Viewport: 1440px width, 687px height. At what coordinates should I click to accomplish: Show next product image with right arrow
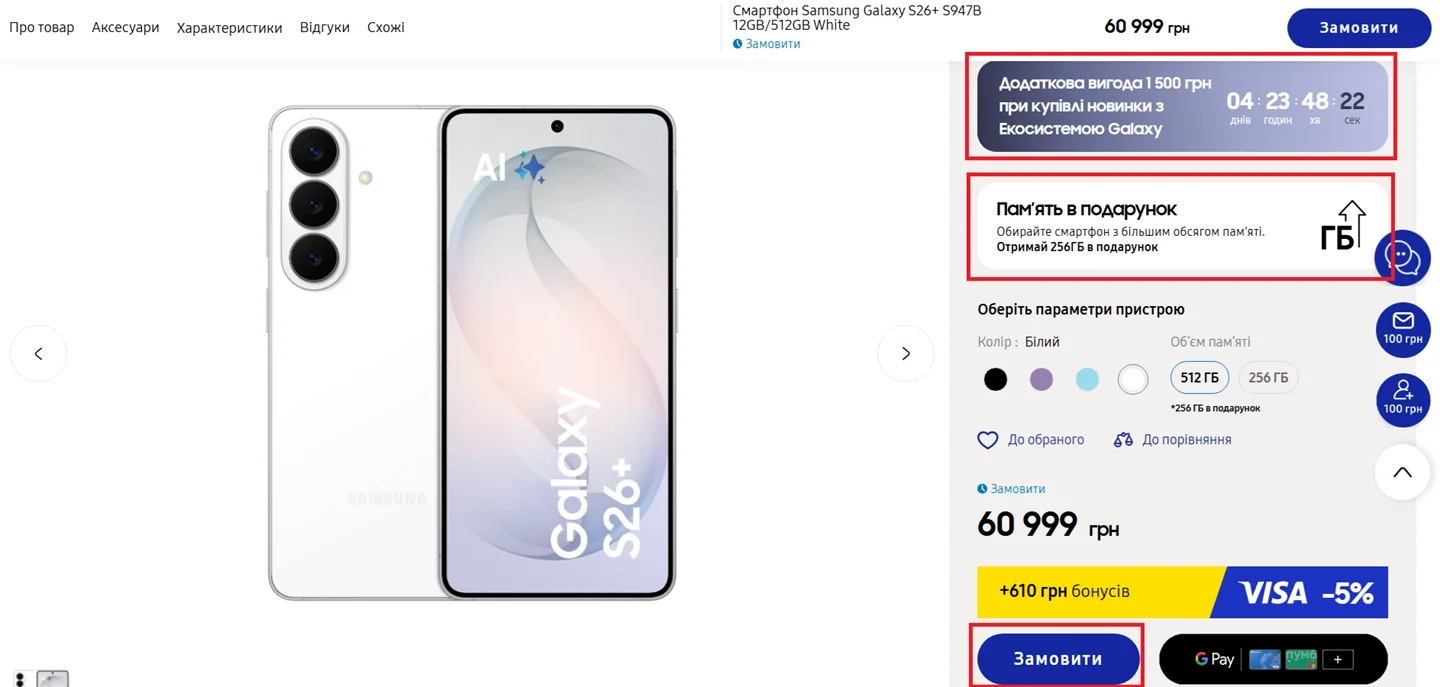[905, 353]
